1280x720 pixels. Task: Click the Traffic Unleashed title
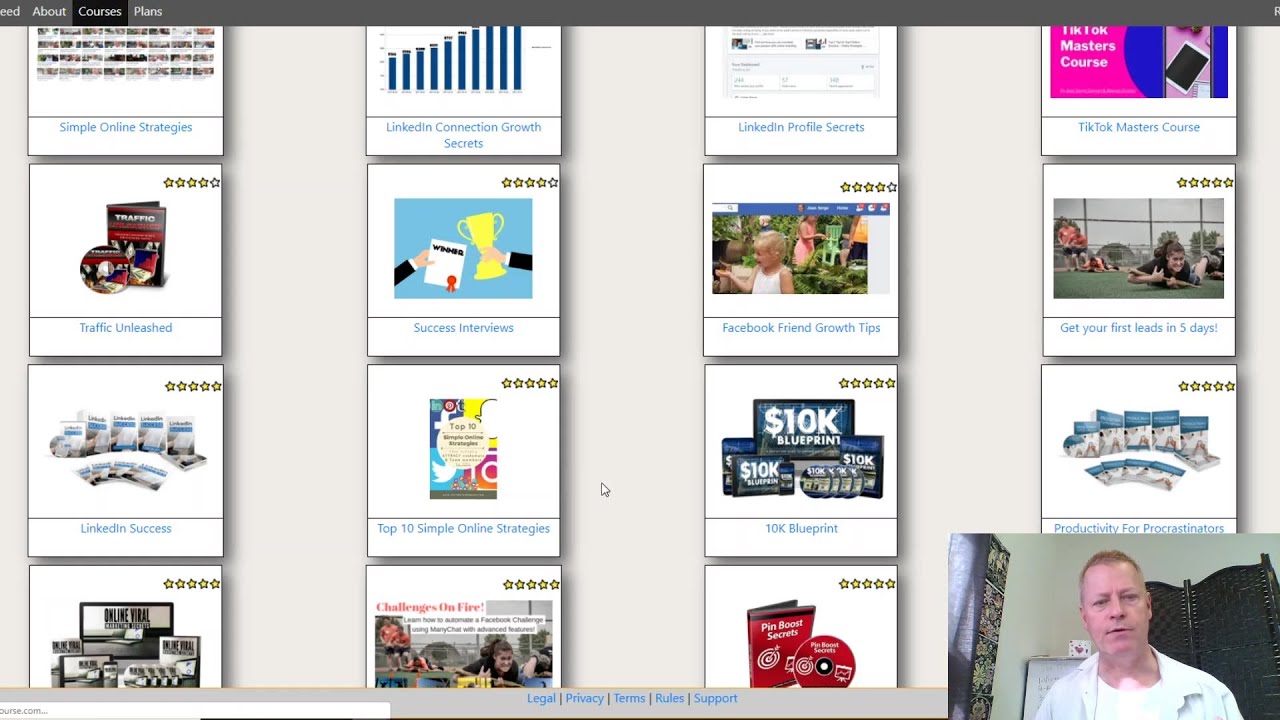(x=126, y=327)
